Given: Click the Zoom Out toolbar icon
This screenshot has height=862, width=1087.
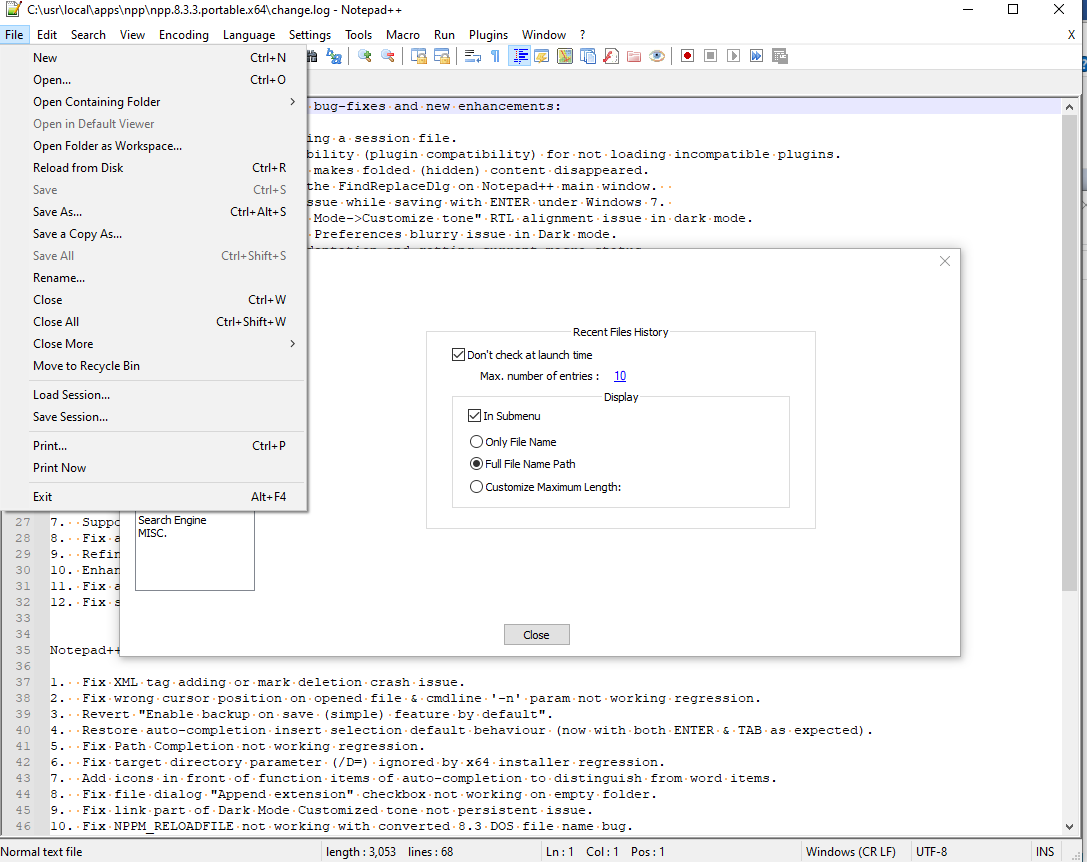Looking at the screenshot, I should click(x=388, y=56).
